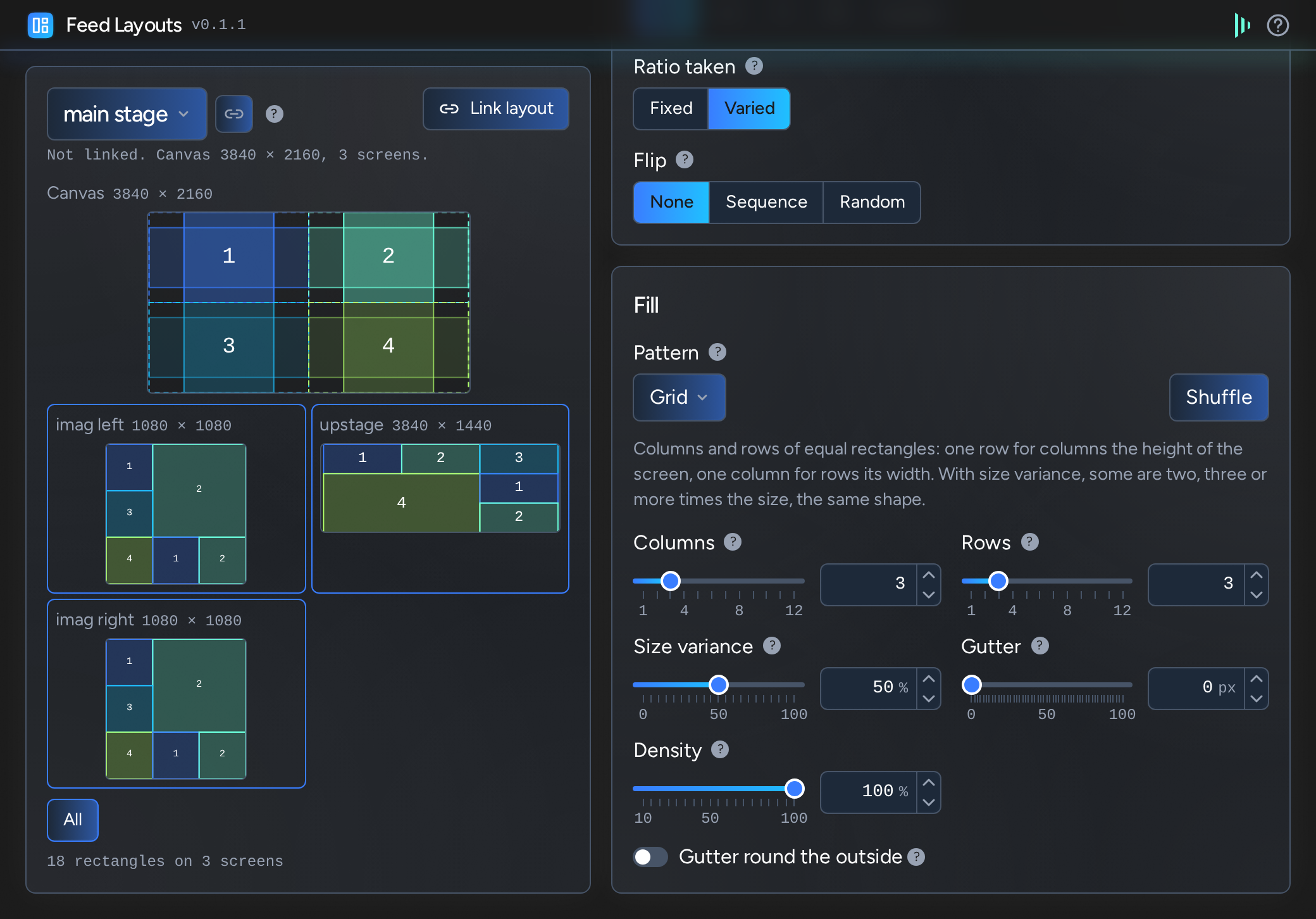Decrease Density with down arrow
Viewport: 1316px width, 919px height.
(929, 803)
